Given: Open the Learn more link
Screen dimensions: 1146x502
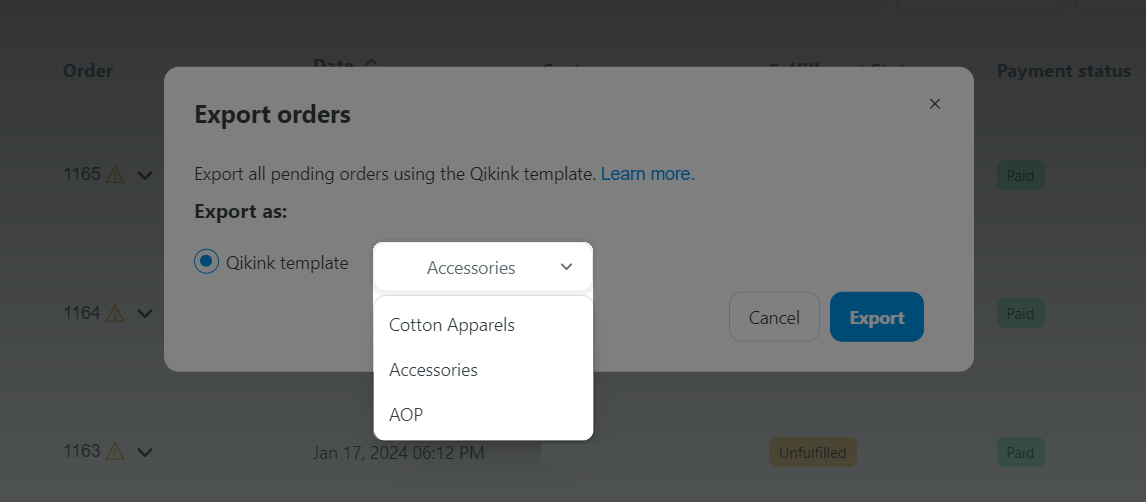Looking at the screenshot, I should 648,174.
